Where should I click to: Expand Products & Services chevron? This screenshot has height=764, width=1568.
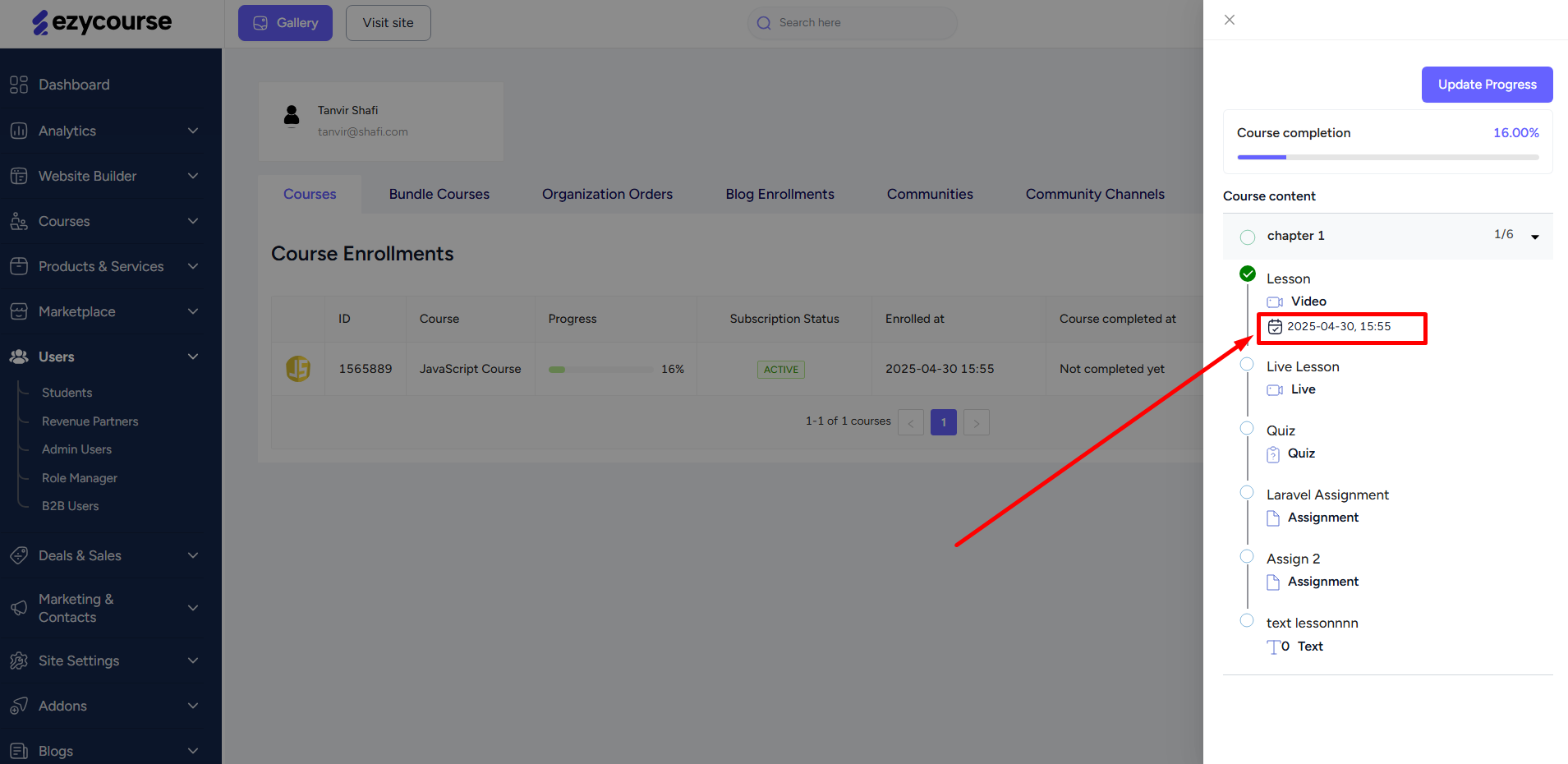(193, 266)
